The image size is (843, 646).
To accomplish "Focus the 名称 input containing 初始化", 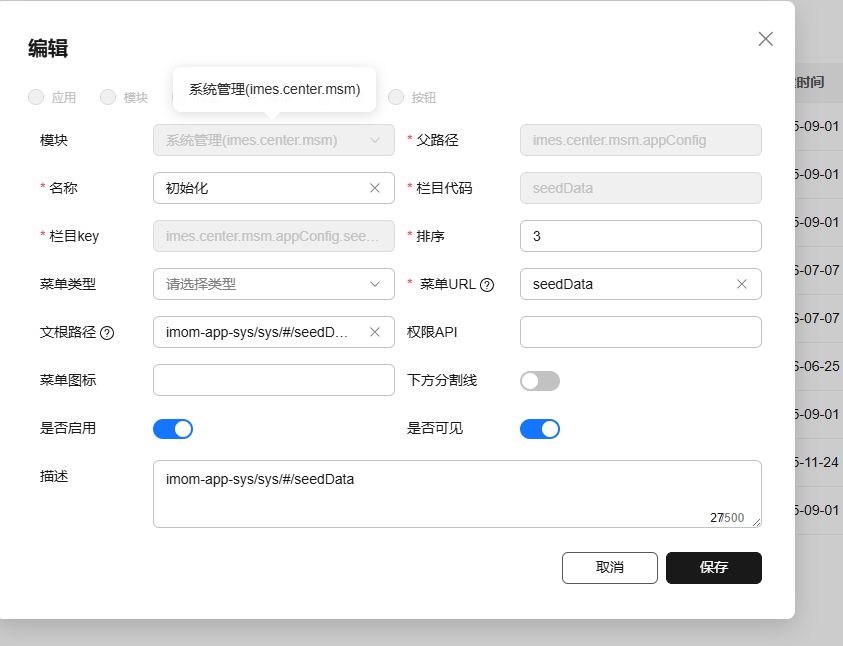I will (274, 188).
